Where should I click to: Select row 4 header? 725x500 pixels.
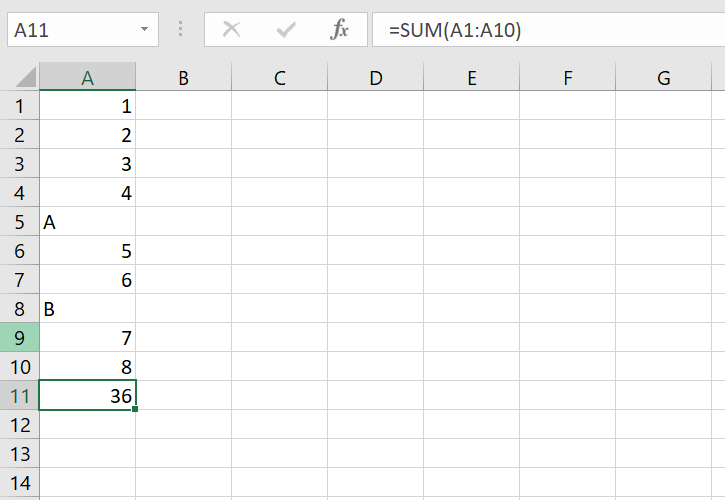coord(19,192)
